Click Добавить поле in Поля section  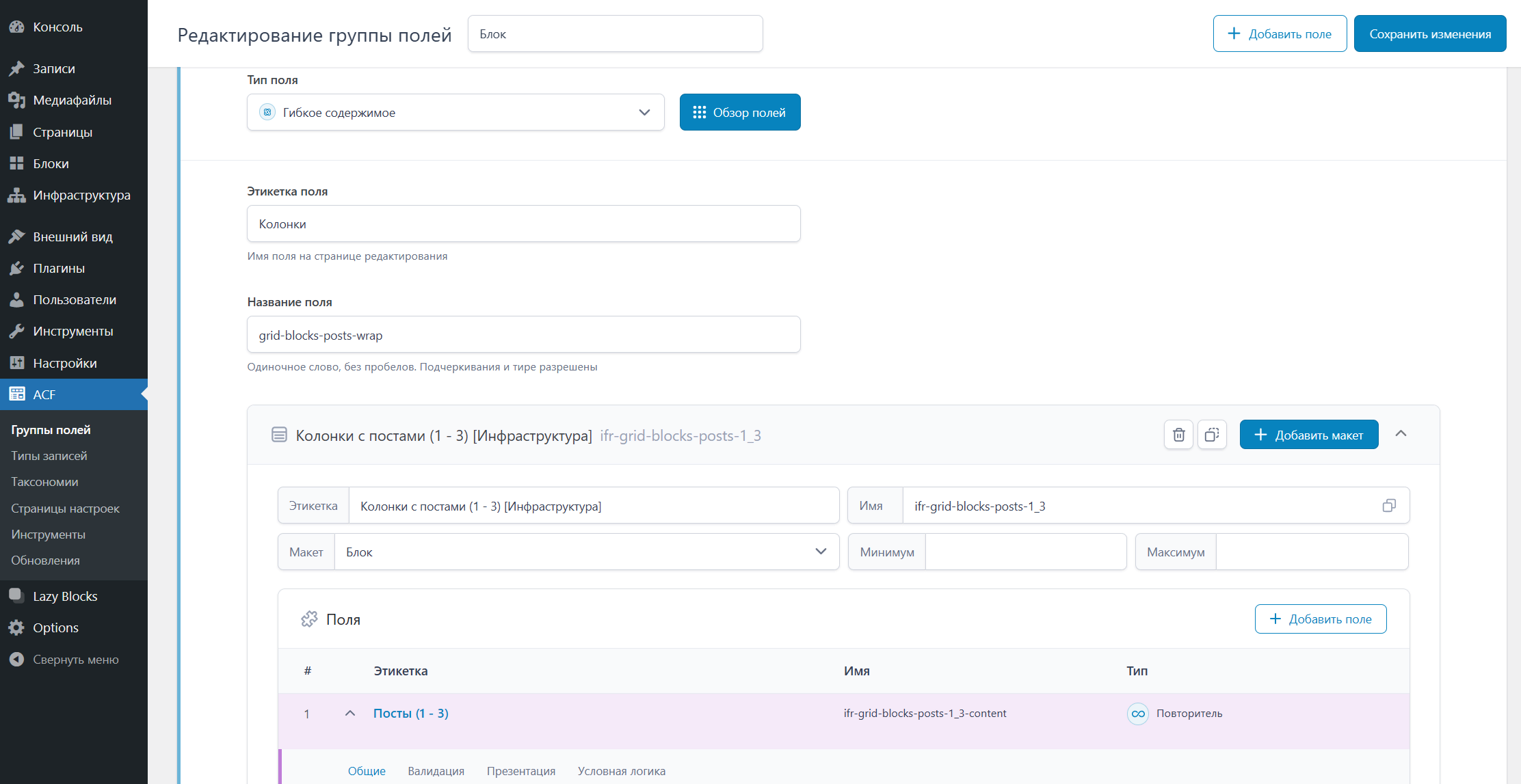1321,619
